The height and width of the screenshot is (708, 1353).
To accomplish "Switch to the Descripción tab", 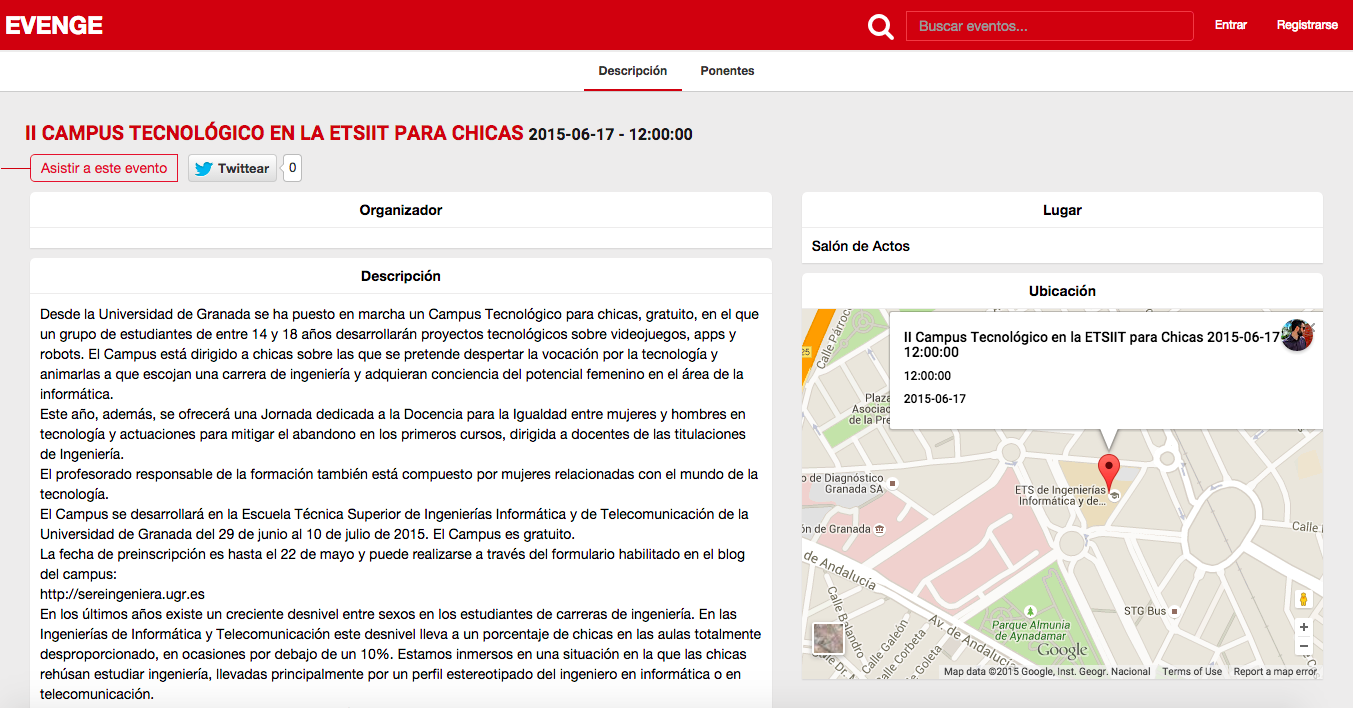I will (x=633, y=71).
